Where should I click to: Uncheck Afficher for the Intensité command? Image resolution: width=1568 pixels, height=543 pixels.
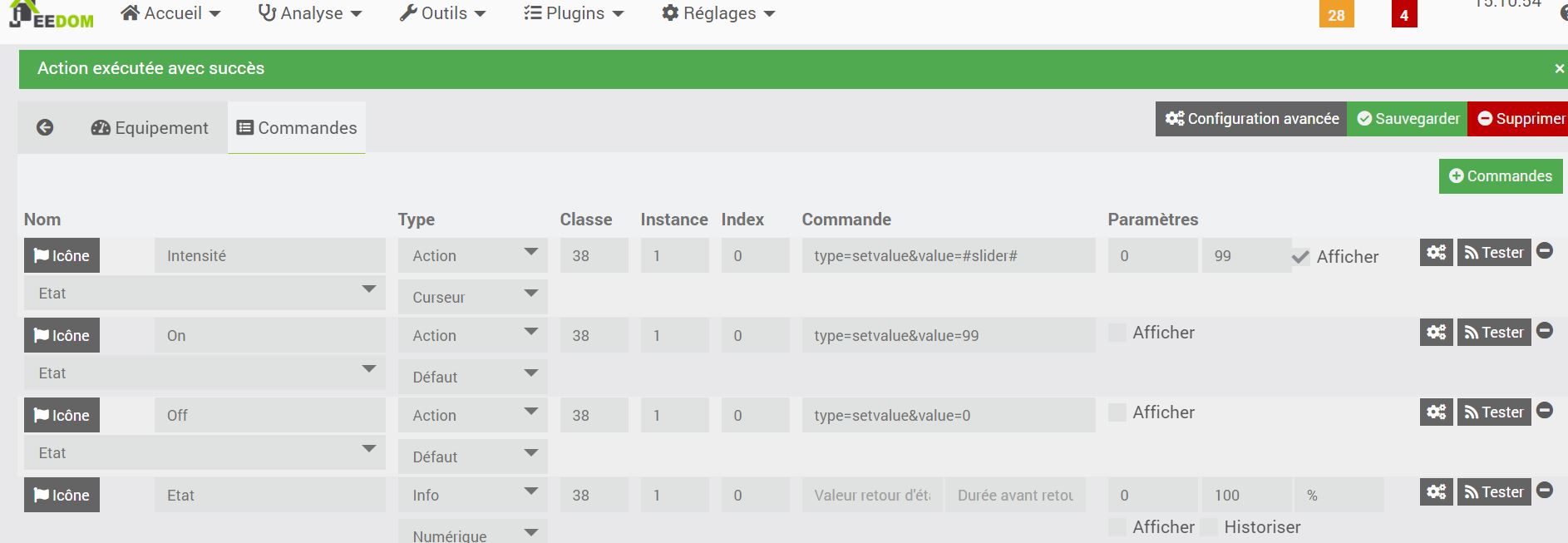[x=1300, y=257]
